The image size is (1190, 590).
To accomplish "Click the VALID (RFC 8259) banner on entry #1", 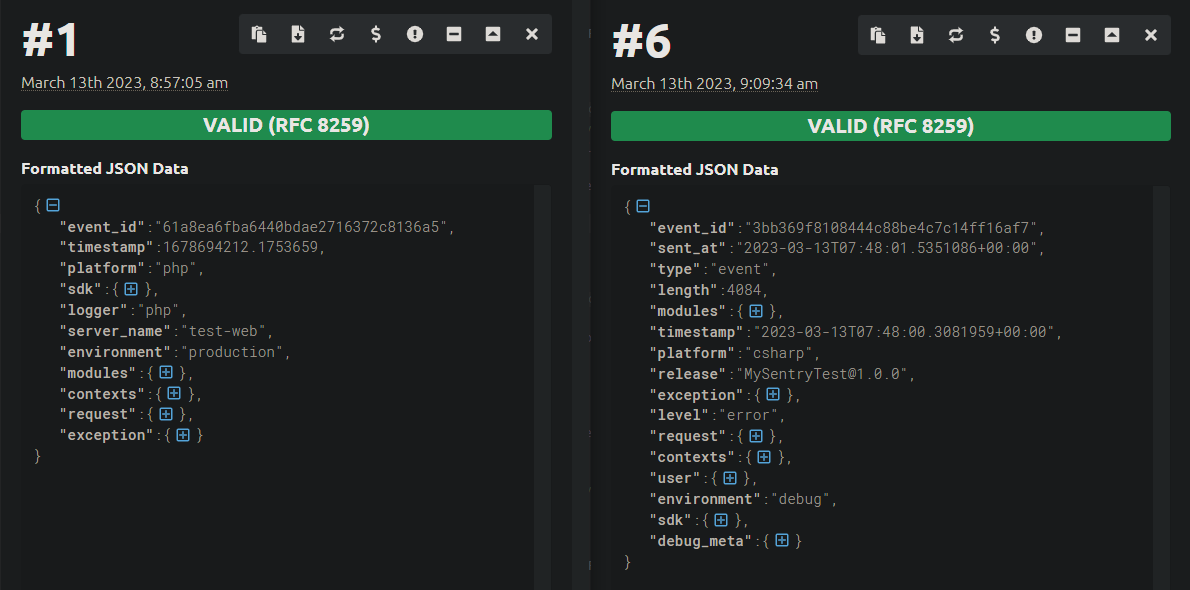I will pos(286,124).
